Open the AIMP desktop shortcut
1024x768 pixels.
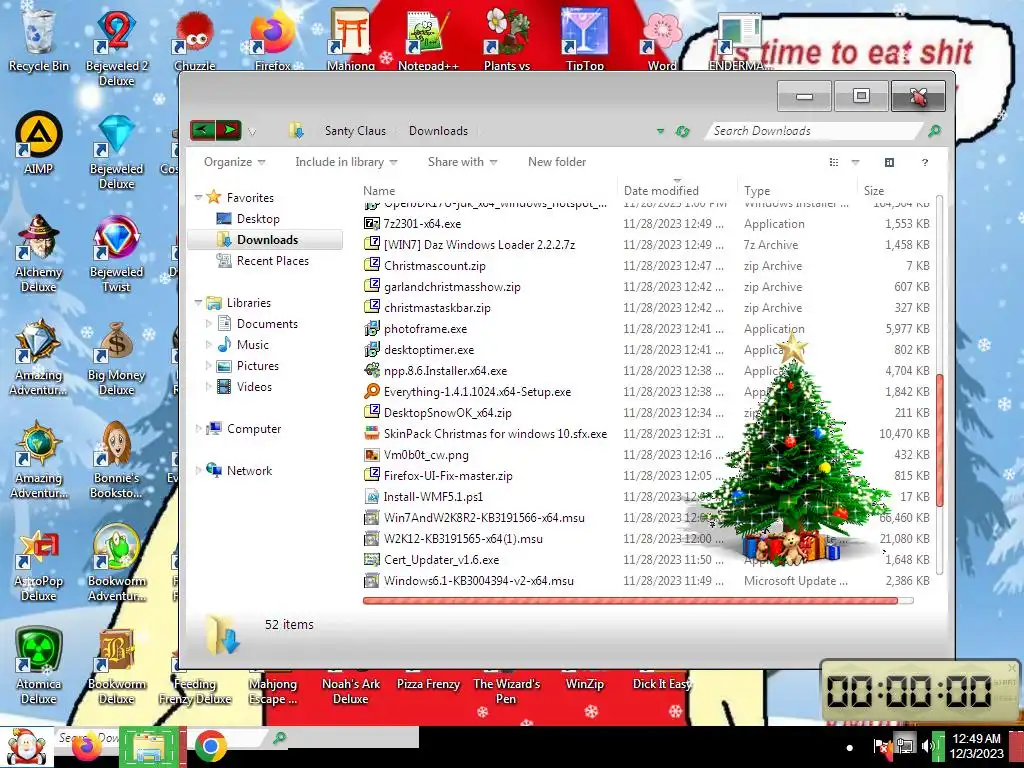pyautogui.click(x=38, y=142)
